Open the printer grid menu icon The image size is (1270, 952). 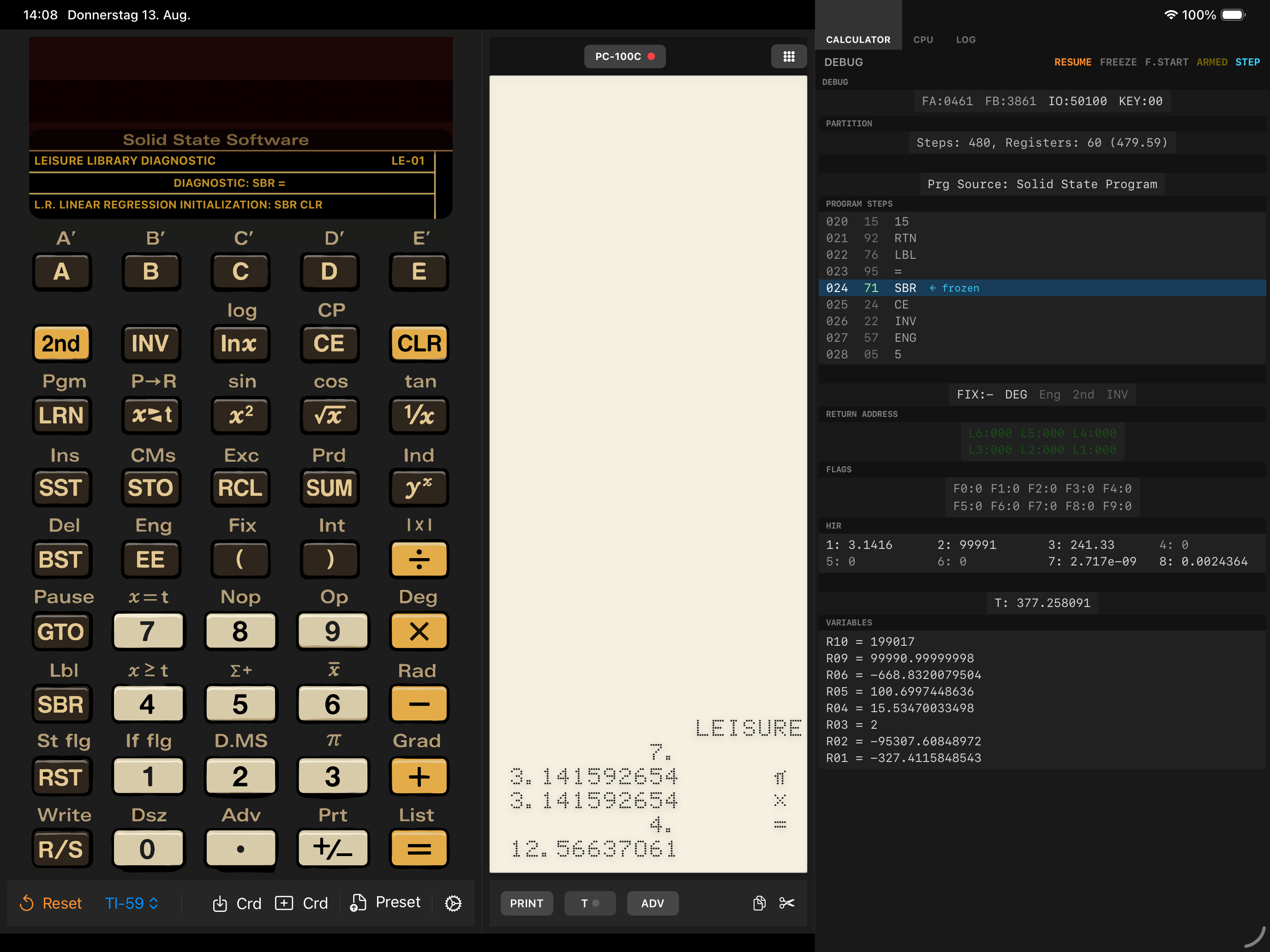click(789, 56)
